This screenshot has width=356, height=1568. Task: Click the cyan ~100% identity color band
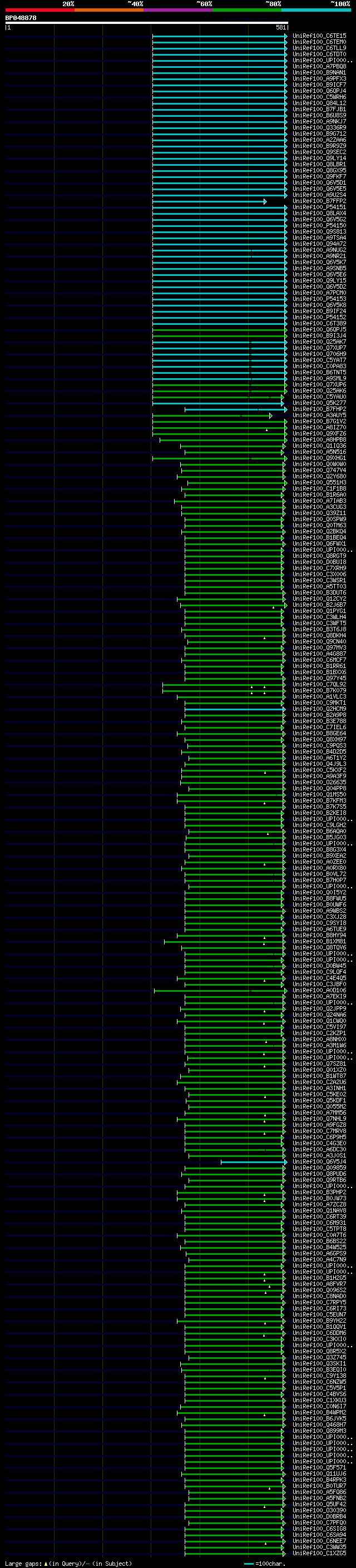click(x=316, y=10)
